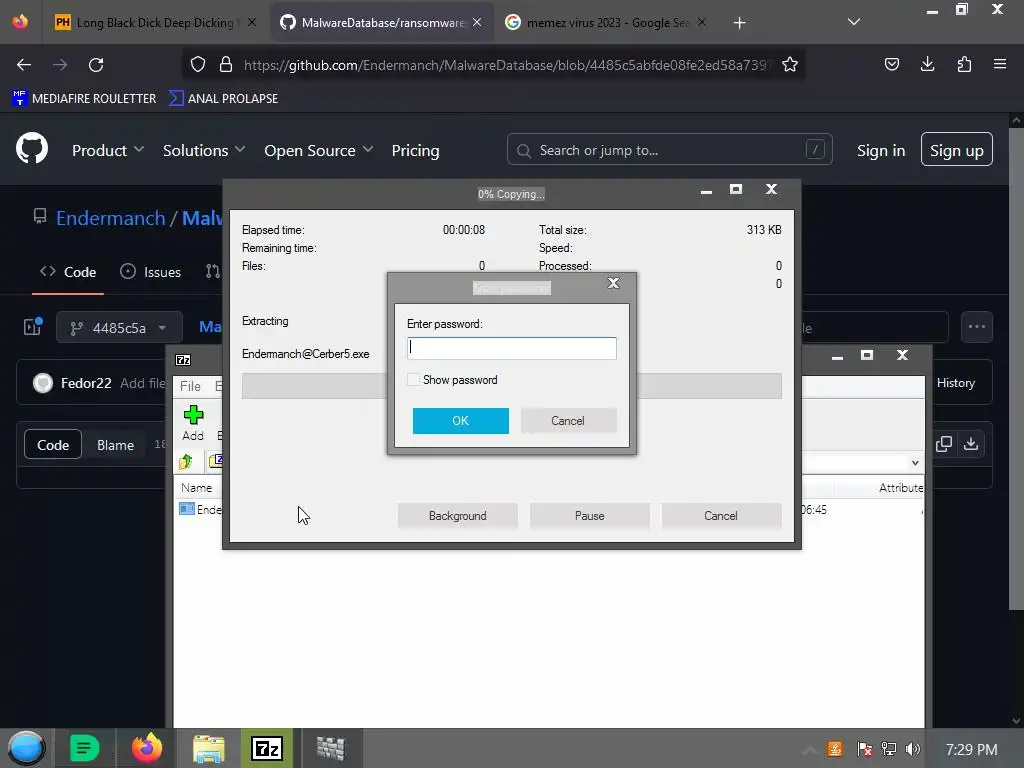Tick the Show password checkbox

point(413,379)
